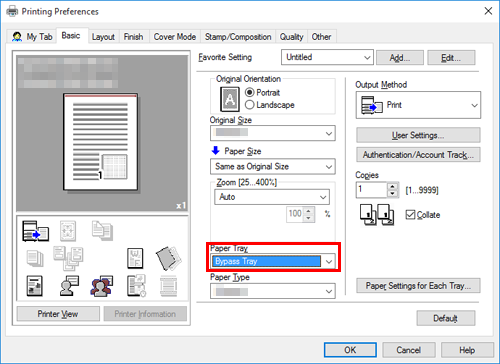The height and width of the screenshot is (364, 500).
Task: Increase copies with the up stepper arrow
Action: pos(393,186)
